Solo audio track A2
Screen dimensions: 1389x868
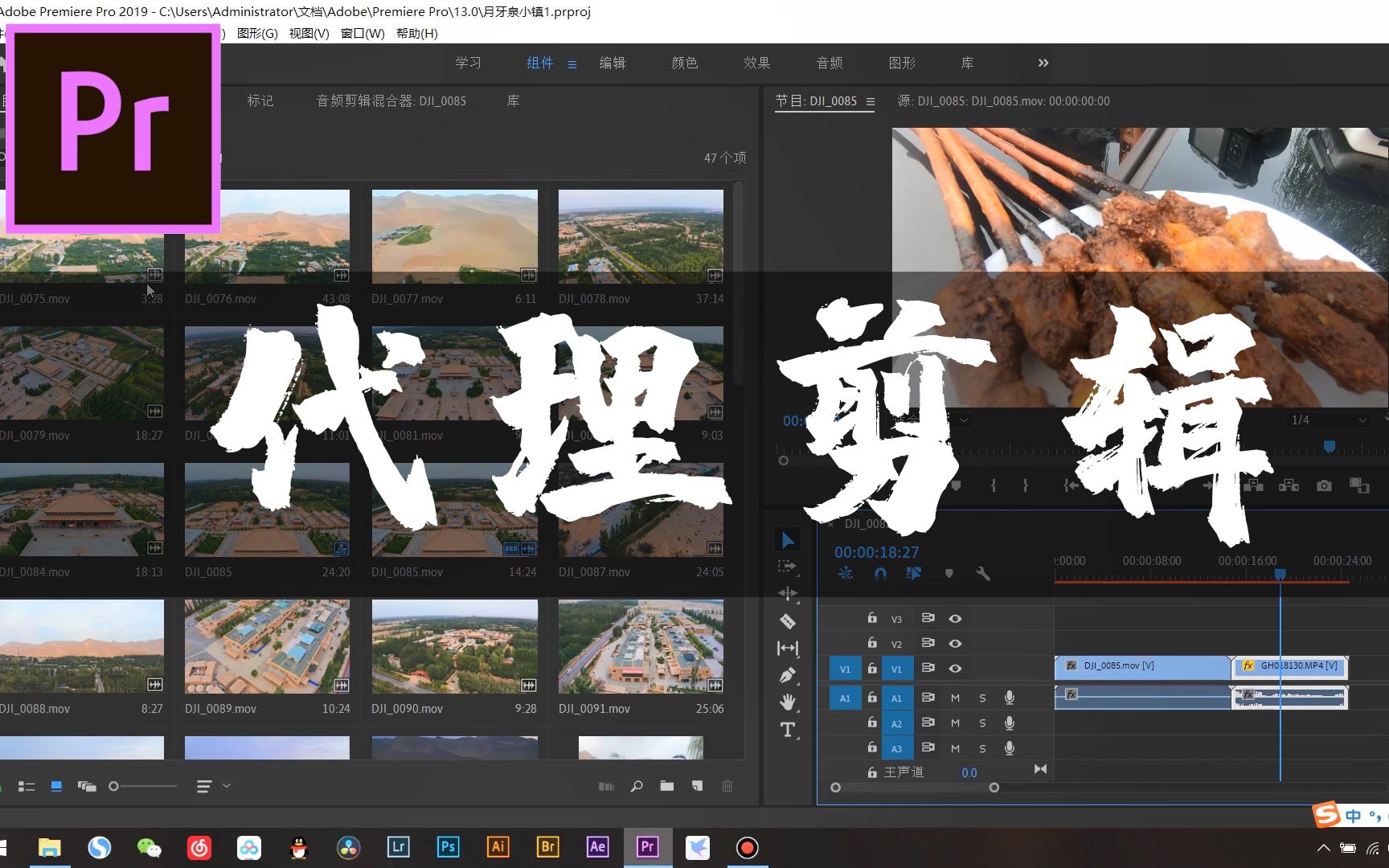coord(982,723)
